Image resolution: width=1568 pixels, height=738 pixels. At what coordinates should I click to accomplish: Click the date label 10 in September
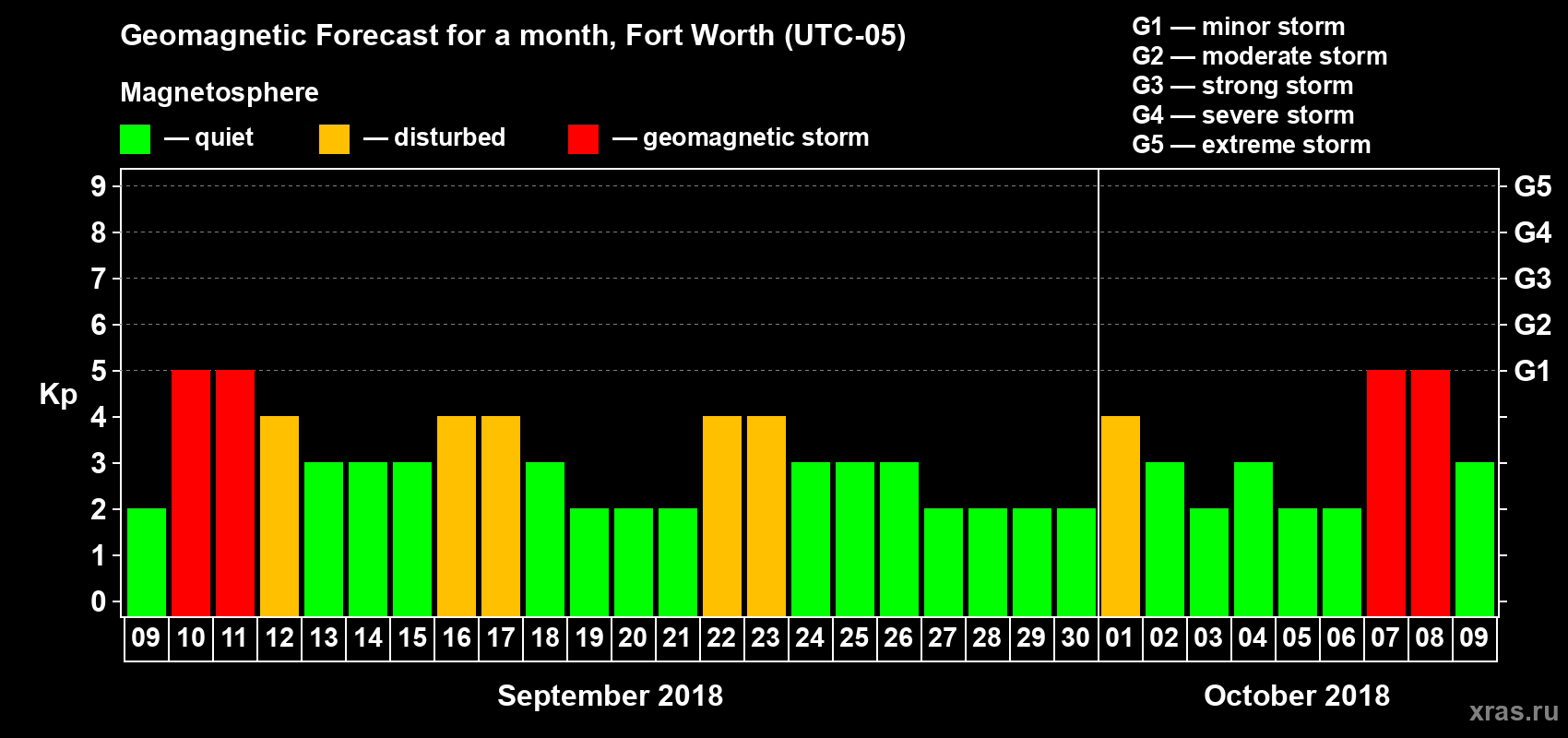point(191,637)
